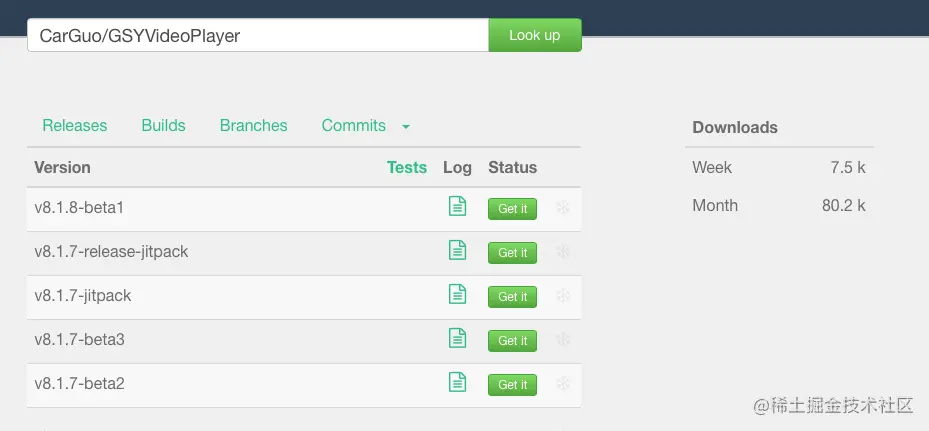Click the 80.2 k monthly downloads value
929x431 pixels.
tap(844, 206)
